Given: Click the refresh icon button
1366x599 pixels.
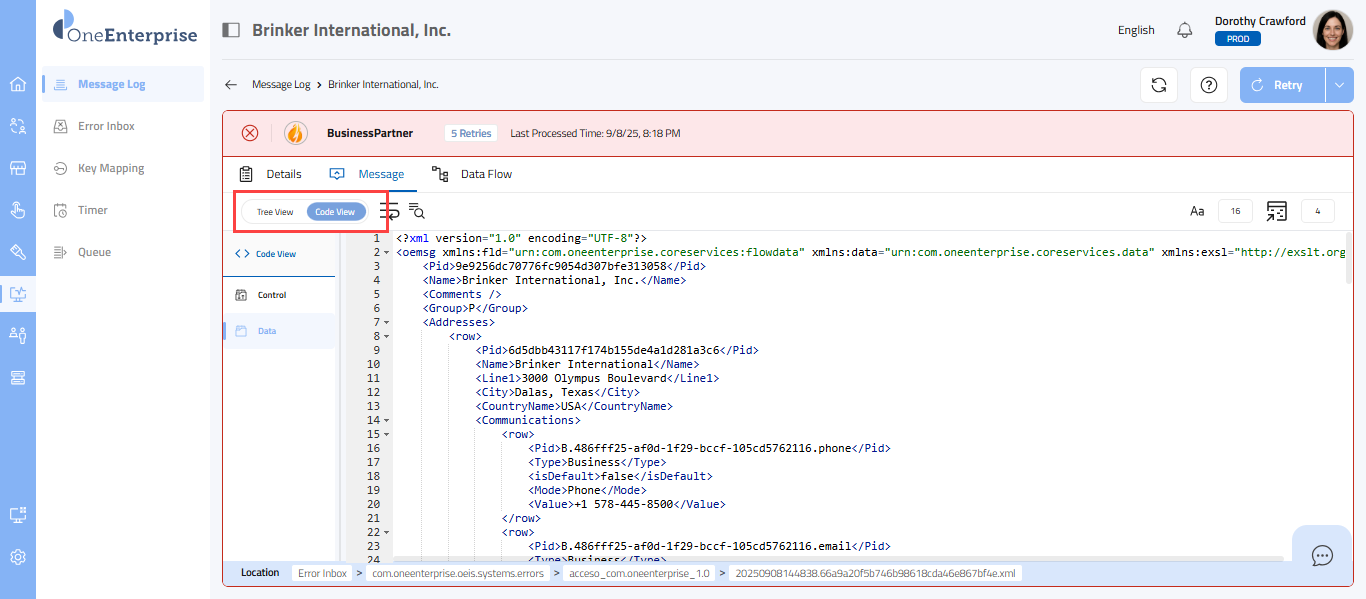Looking at the screenshot, I should tap(1159, 85).
